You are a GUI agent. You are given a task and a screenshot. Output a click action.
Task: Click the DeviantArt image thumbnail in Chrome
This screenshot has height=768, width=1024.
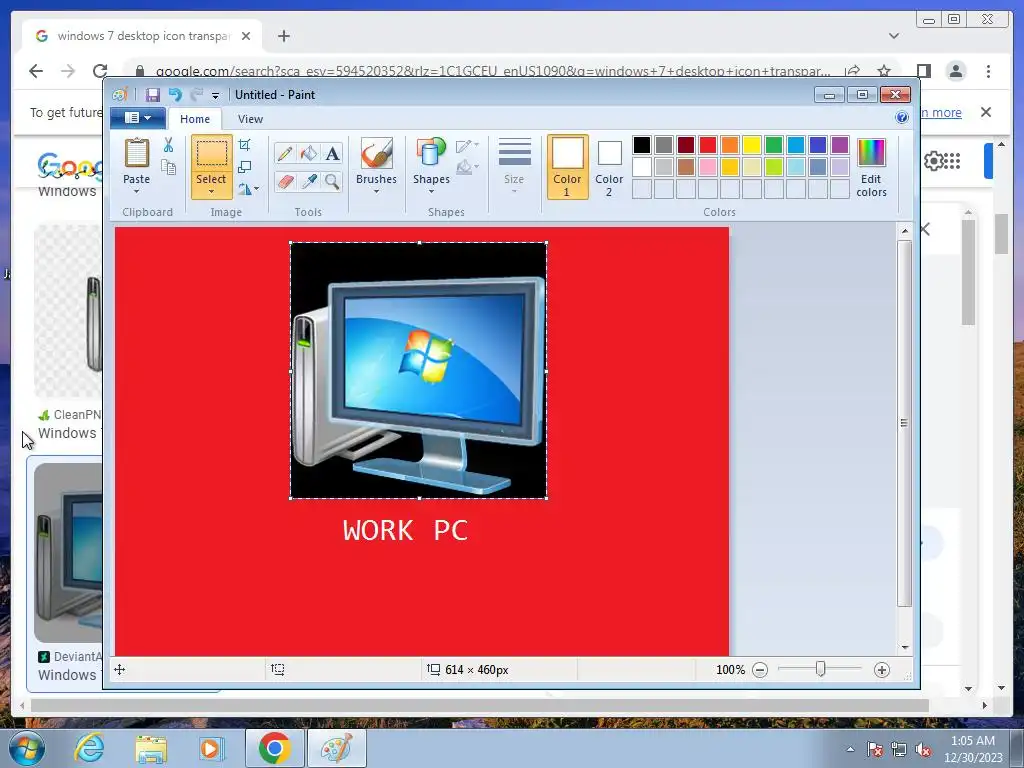click(69, 552)
